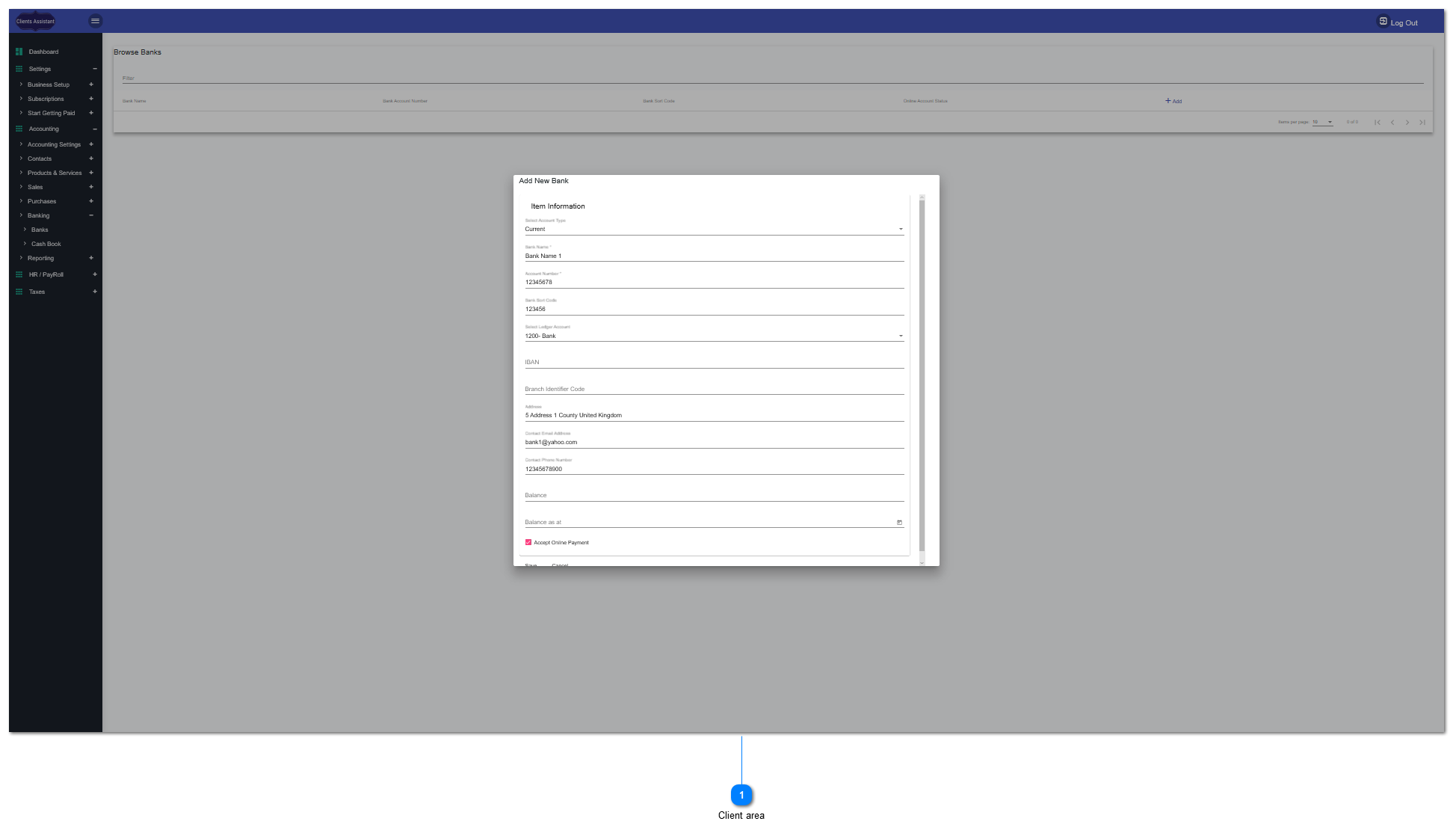Open Cash Book menu item
Viewport: 1456px width, 833px height.
click(46, 244)
